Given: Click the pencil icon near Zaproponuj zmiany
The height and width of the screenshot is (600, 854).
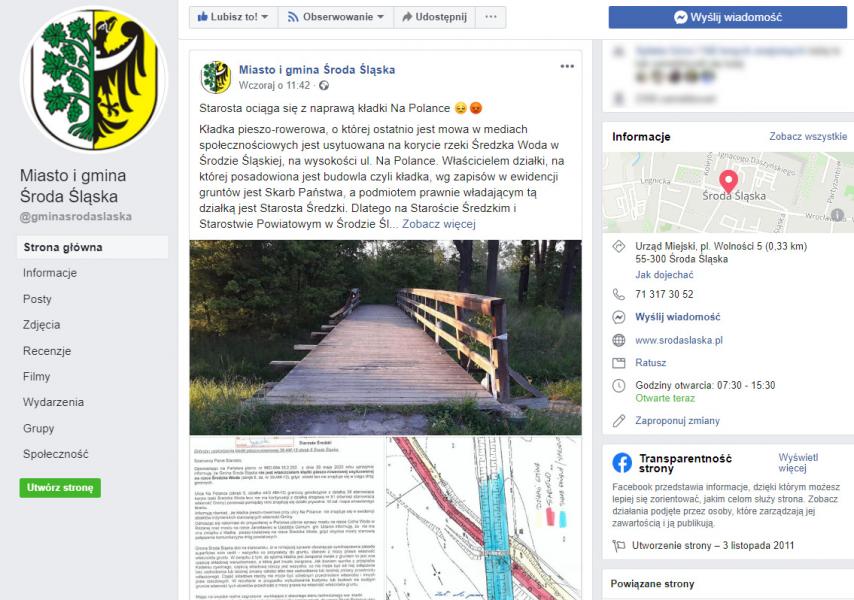Looking at the screenshot, I should click(619, 420).
